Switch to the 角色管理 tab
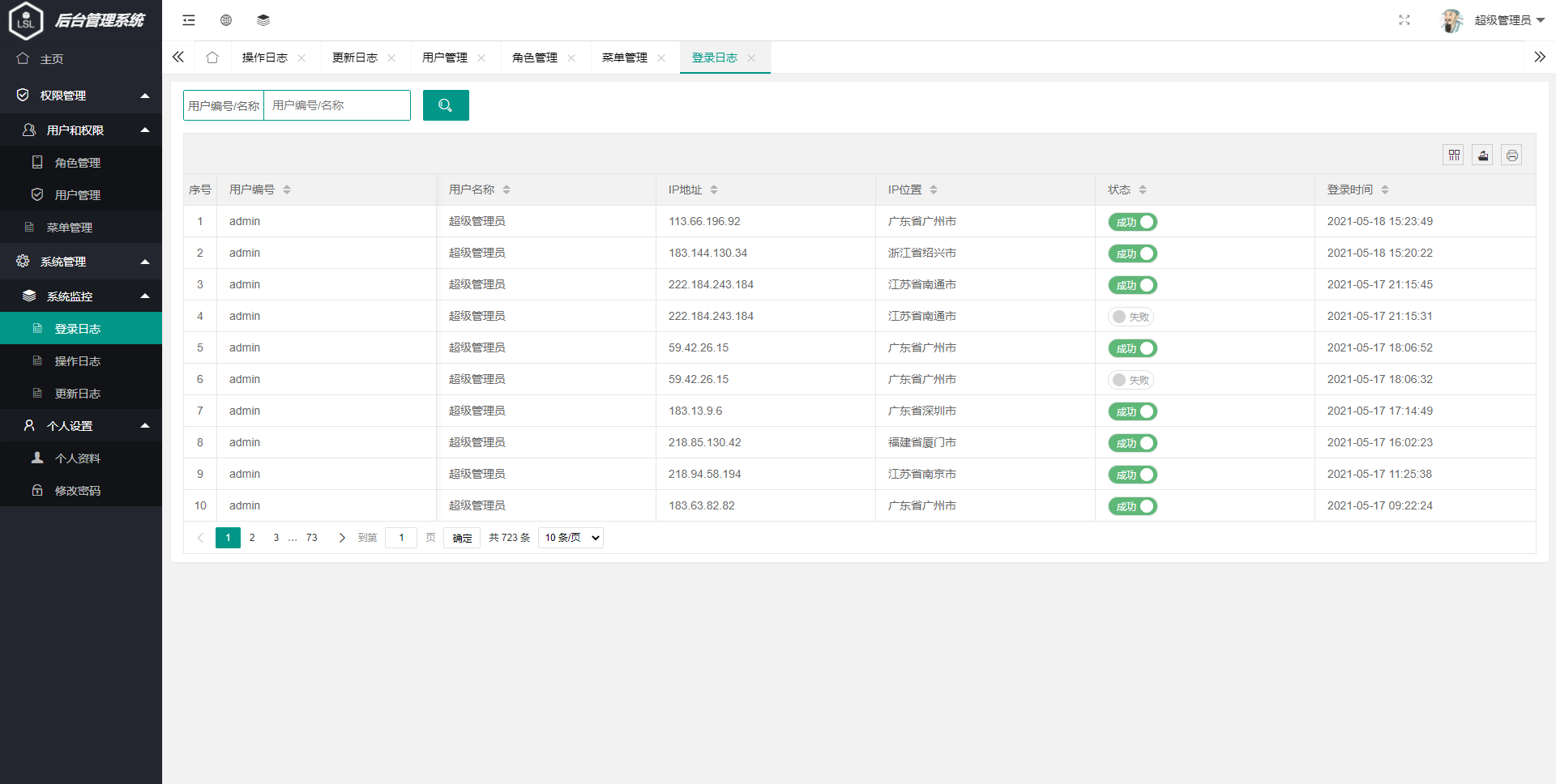 pyautogui.click(x=534, y=58)
